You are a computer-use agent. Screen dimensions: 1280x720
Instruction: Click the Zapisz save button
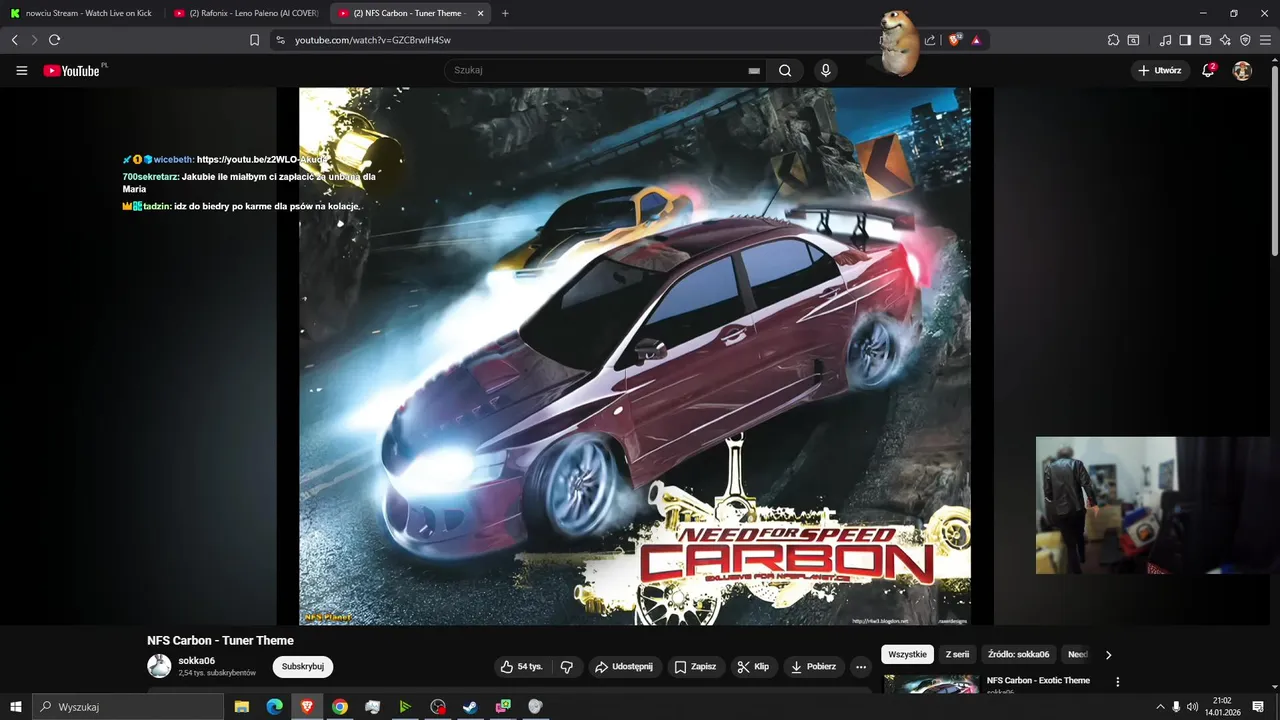click(695, 667)
